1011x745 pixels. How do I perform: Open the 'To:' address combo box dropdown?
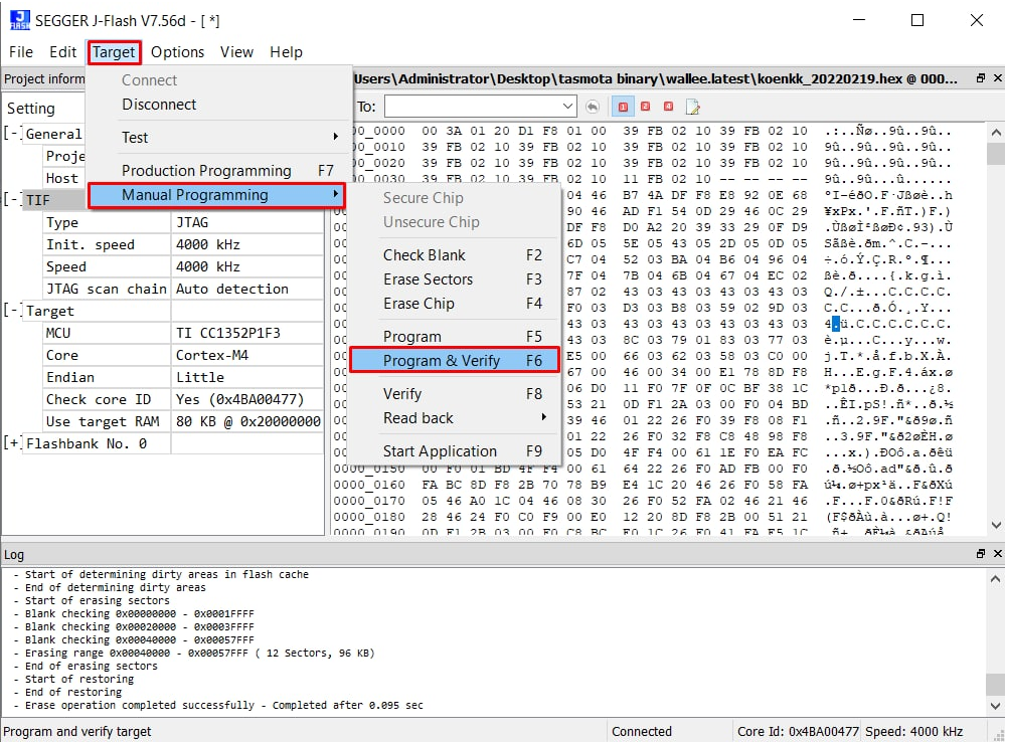coord(567,106)
